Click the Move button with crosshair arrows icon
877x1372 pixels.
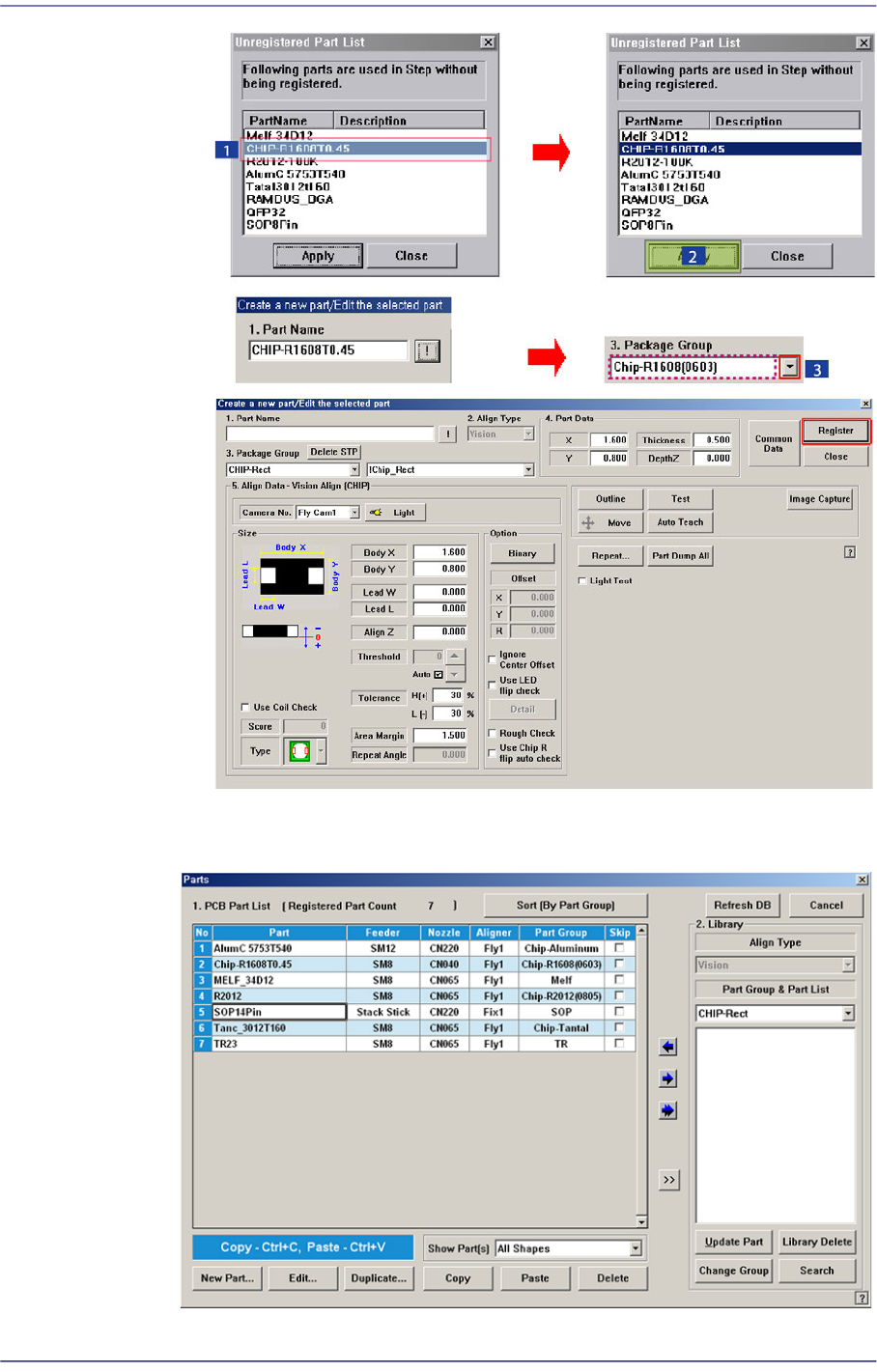pyautogui.click(x=606, y=522)
